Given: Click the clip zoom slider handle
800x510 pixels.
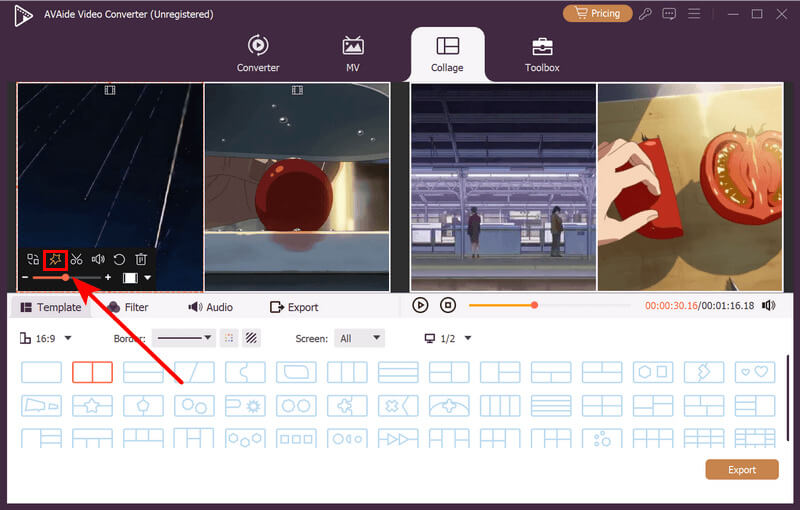Looking at the screenshot, I should (x=66, y=277).
